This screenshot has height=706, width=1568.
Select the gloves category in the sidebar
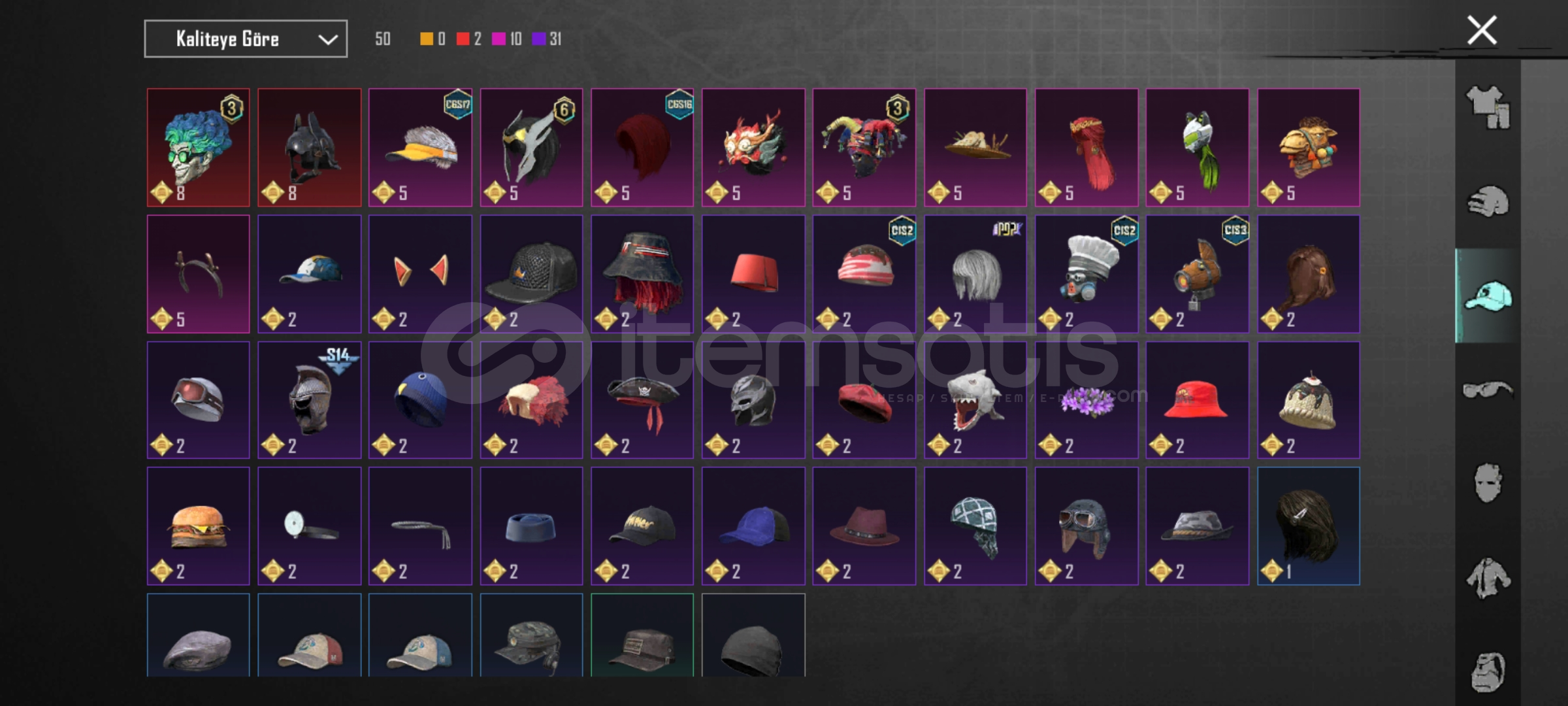1488,202
